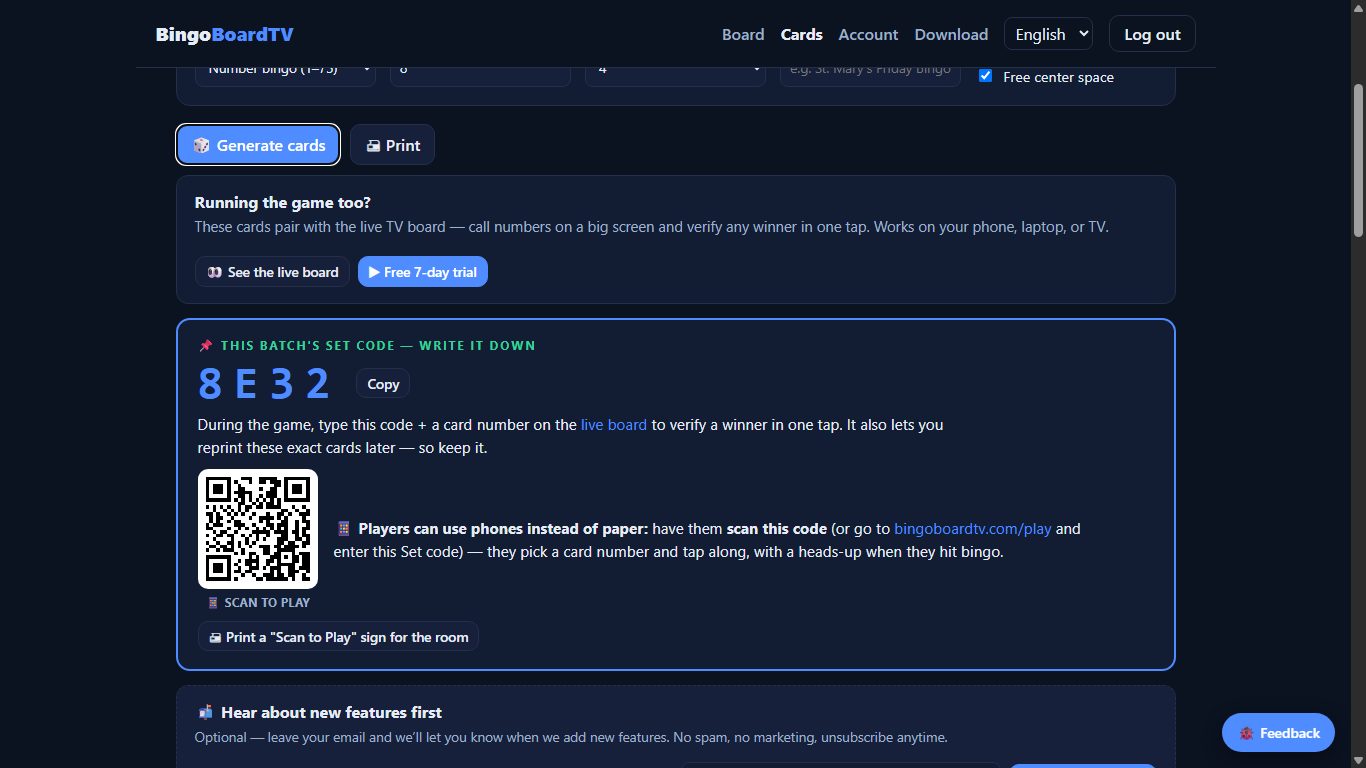Print a "Scan to Play" sign for the room

(x=338, y=637)
